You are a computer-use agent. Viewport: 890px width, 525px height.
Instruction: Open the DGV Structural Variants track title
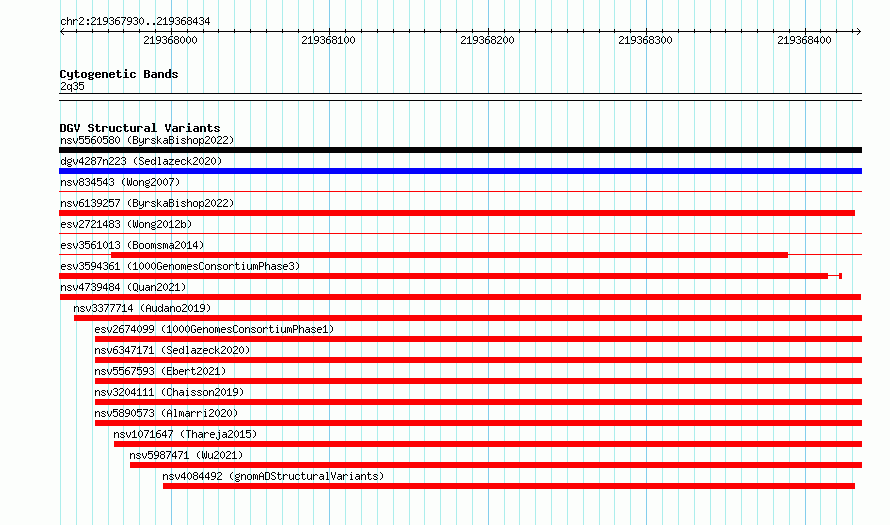pyautogui.click(x=140, y=128)
